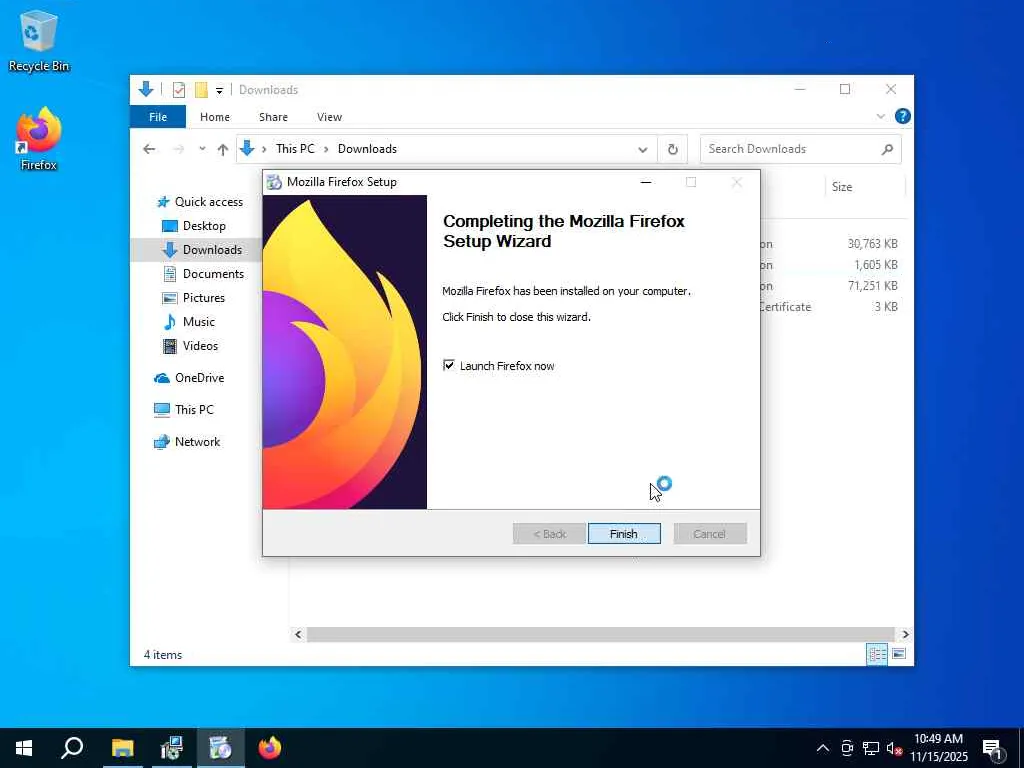
Task: Select Quick access in navigation pane
Action: click(200, 202)
